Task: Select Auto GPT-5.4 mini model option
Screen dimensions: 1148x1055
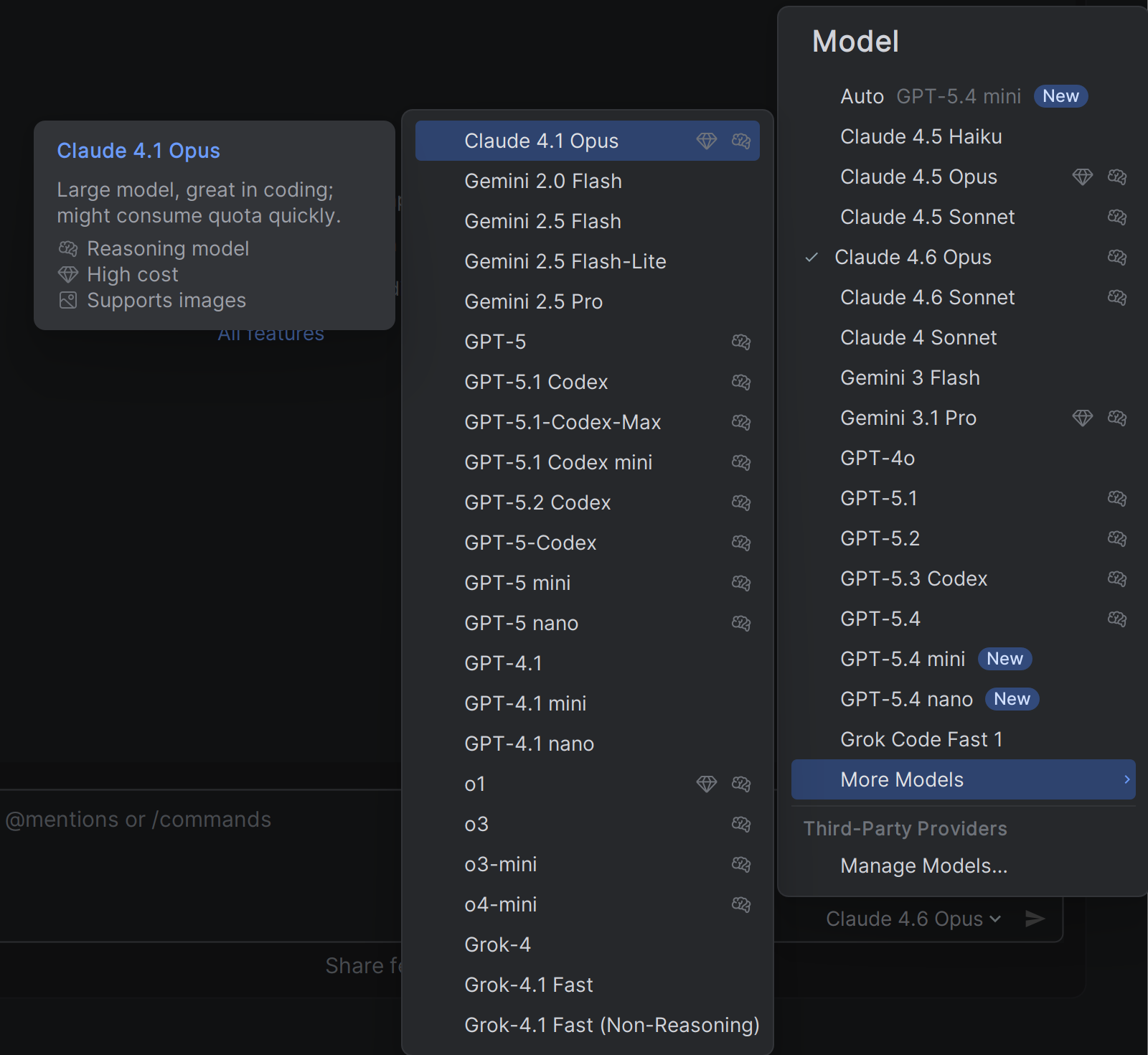Action: pyautogui.click(x=964, y=96)
